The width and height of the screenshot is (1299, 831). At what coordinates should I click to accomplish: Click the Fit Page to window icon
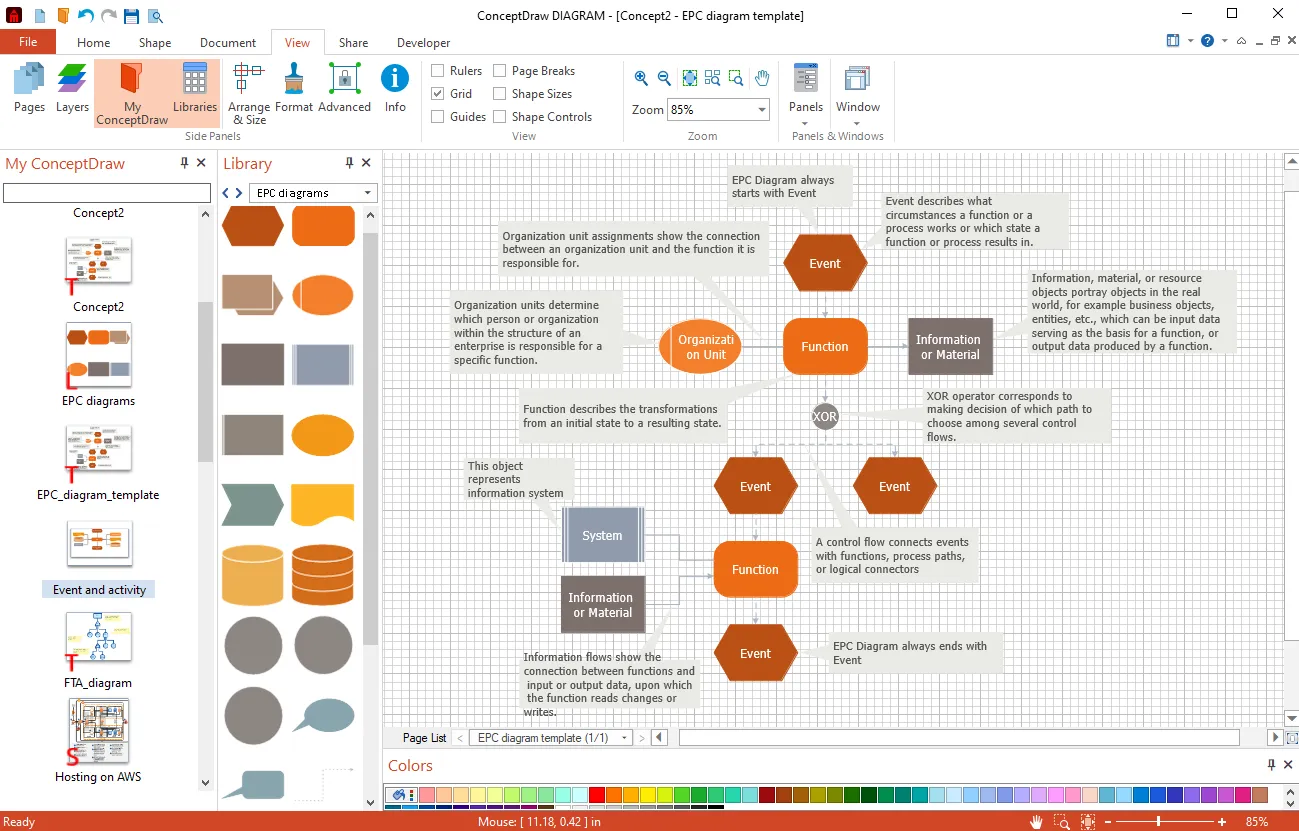[689, 77]
